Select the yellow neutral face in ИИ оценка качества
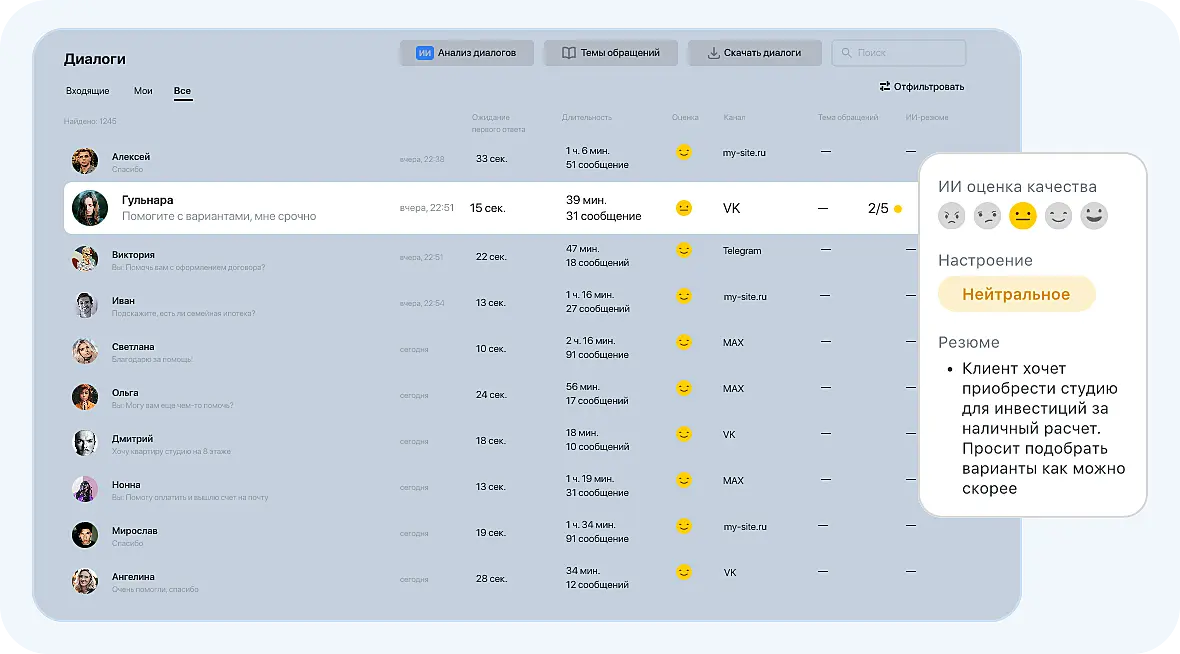This screenshot has height=654, width=1180. coord(1023,216)
